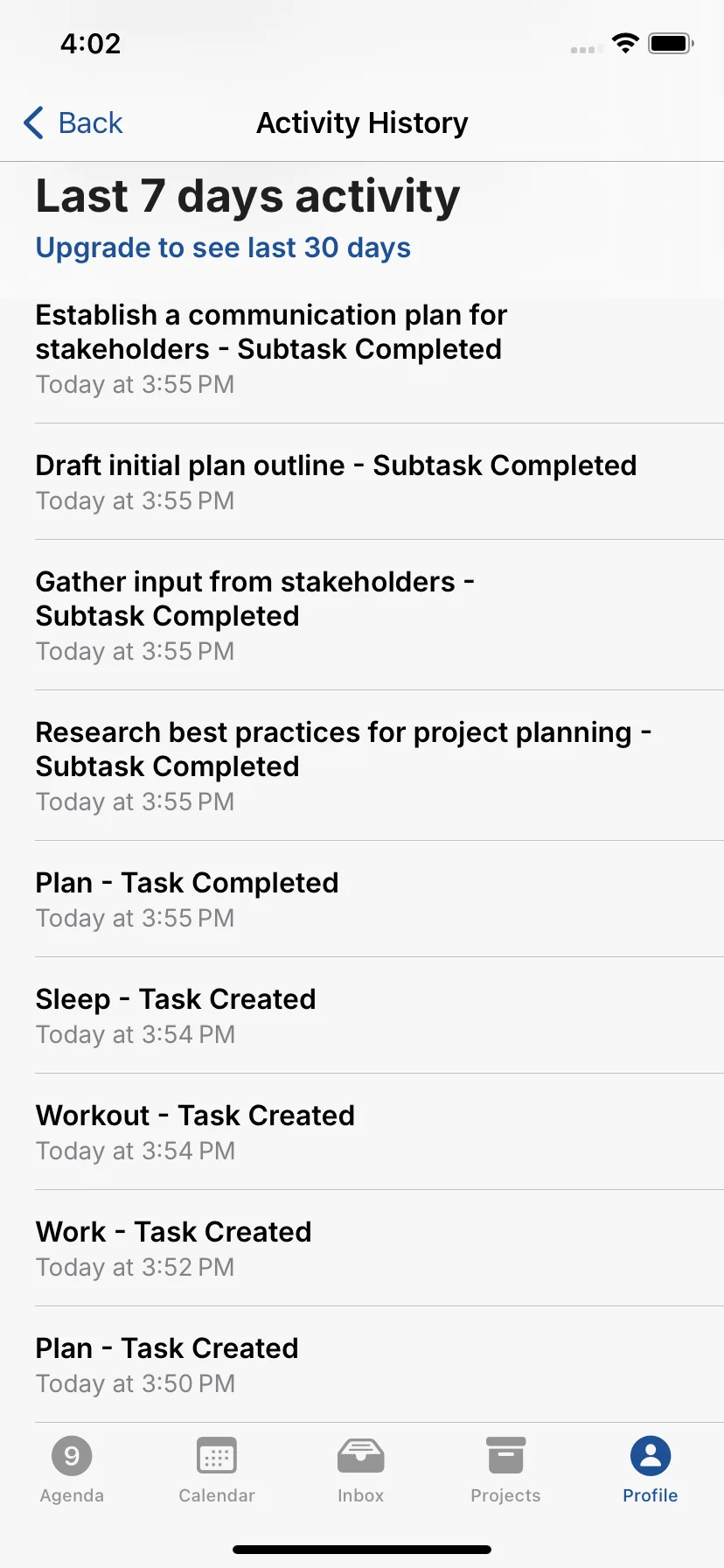Open the Calendar tab icon
The height and width of the screenshot is (1568, 724).
tap(217, 1456)
